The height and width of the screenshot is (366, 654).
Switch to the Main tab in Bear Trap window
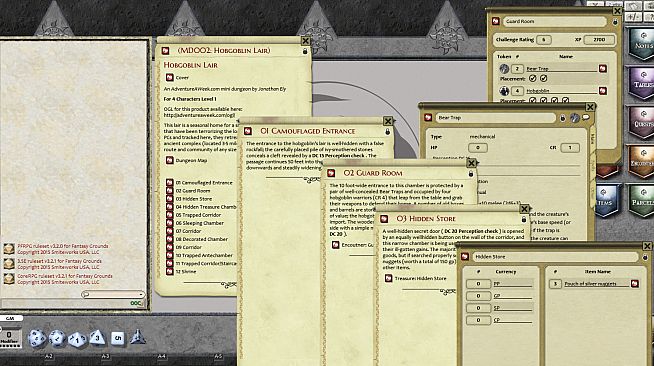click(593, 138)
